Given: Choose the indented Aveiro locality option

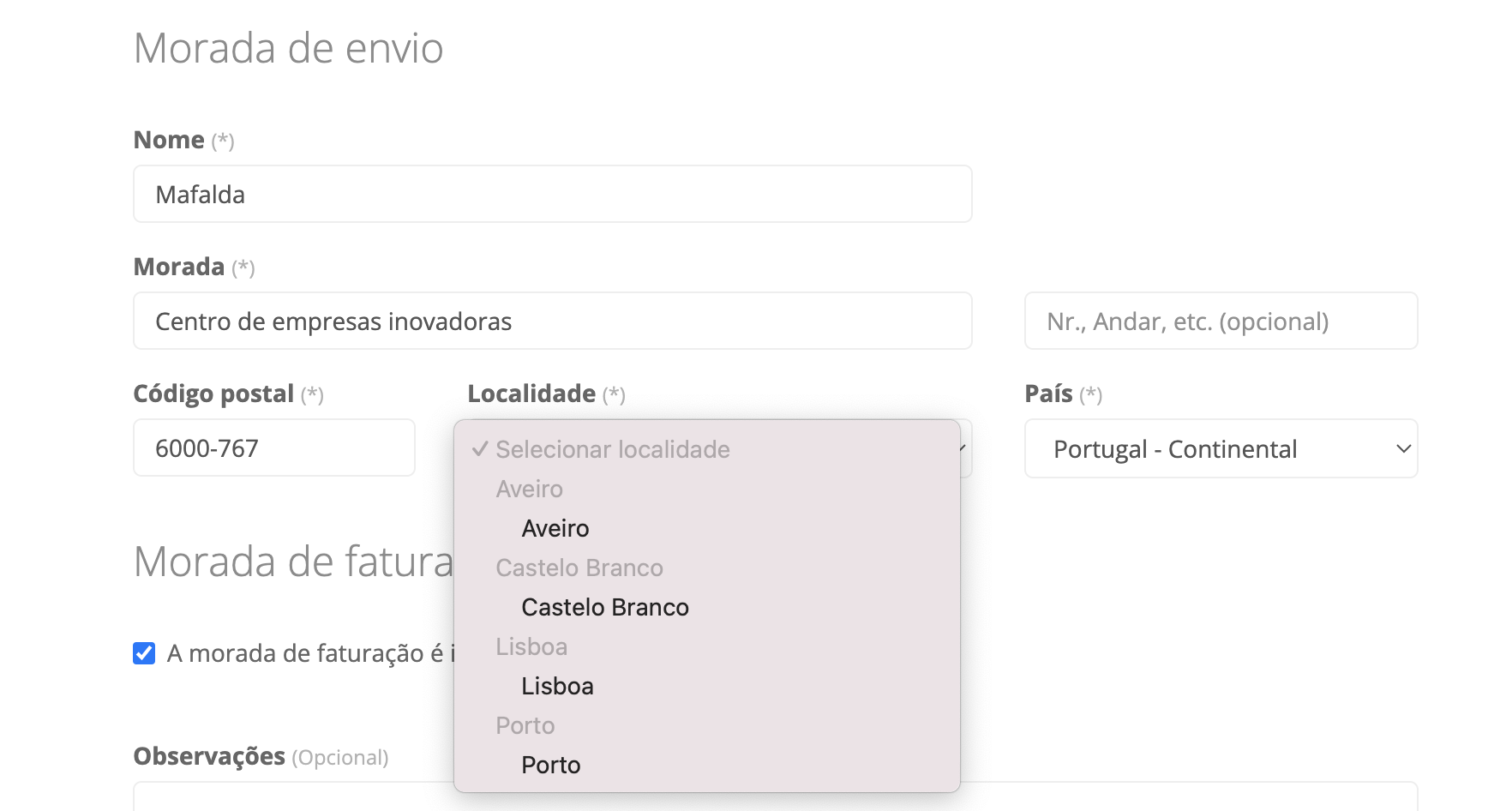Looking at the screenshot, I should [555, 528].
